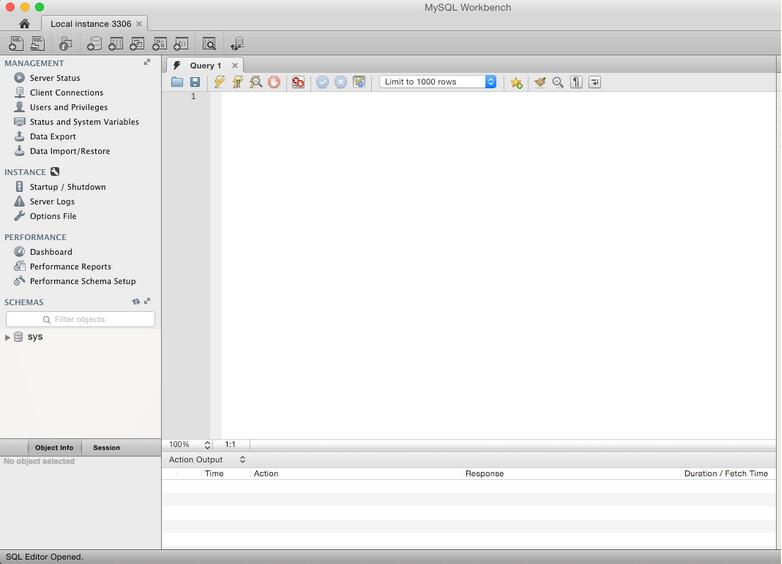Open Client Connections page
This screenshot has height=564, width=782.
point(66,92)
